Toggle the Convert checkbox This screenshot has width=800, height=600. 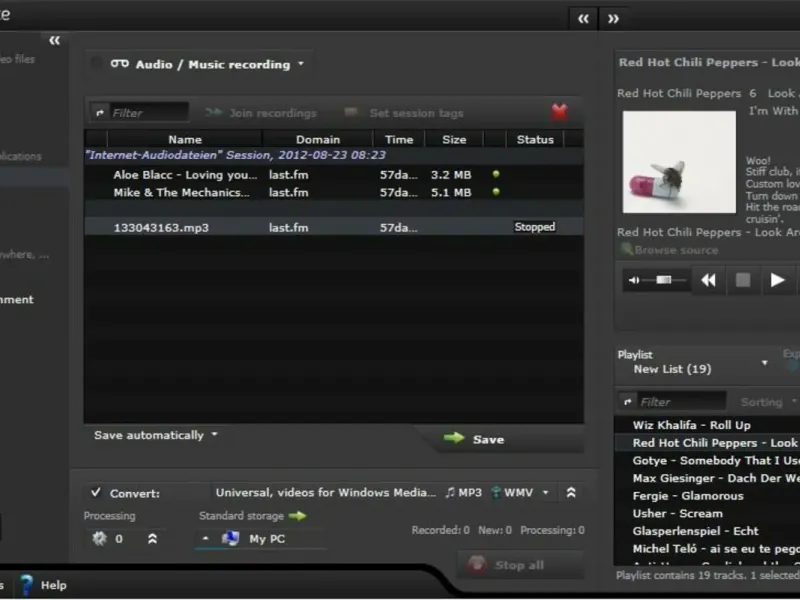96,492
